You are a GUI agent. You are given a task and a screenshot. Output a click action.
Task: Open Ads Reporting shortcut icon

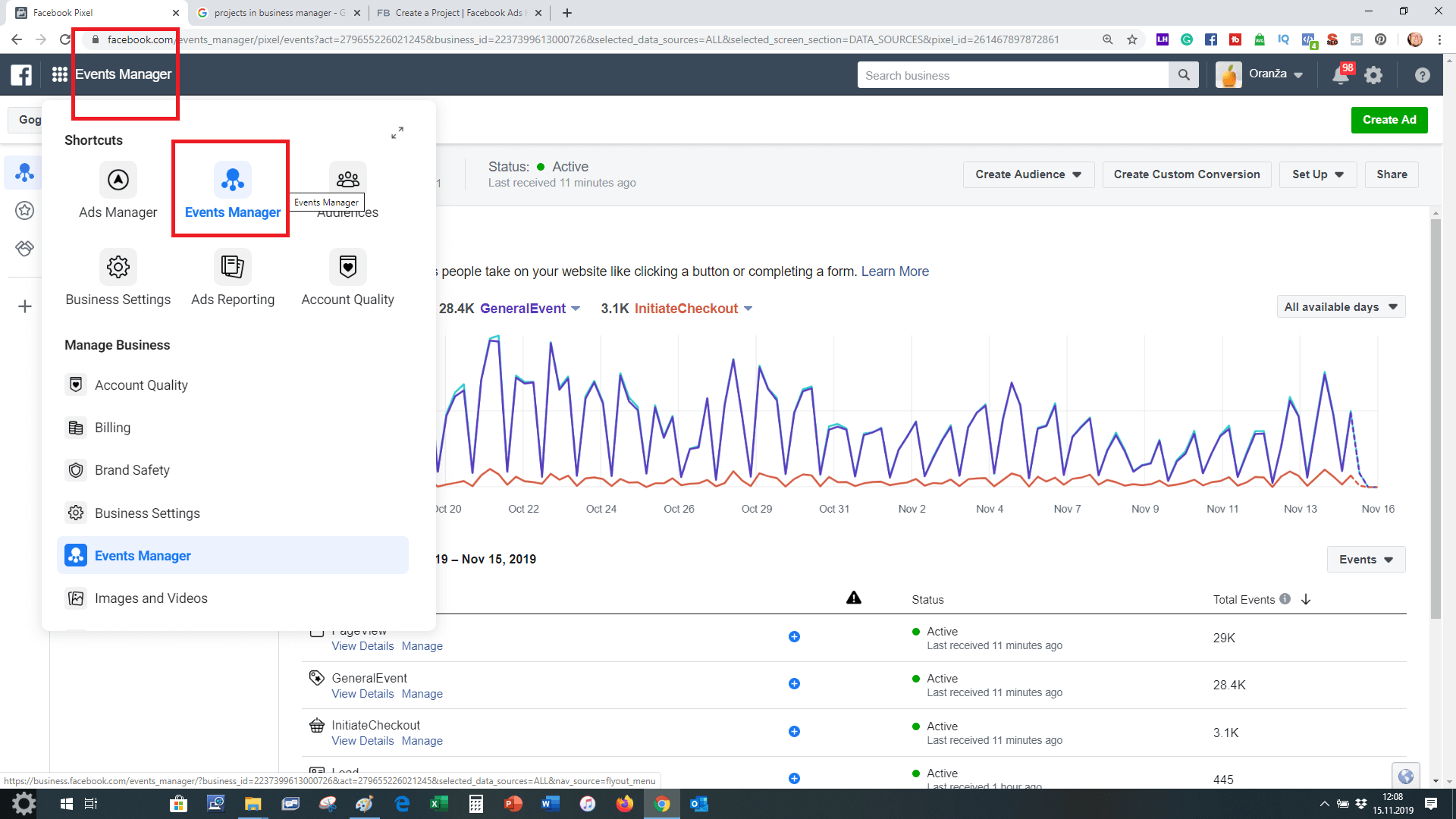[x=232, y=267]
